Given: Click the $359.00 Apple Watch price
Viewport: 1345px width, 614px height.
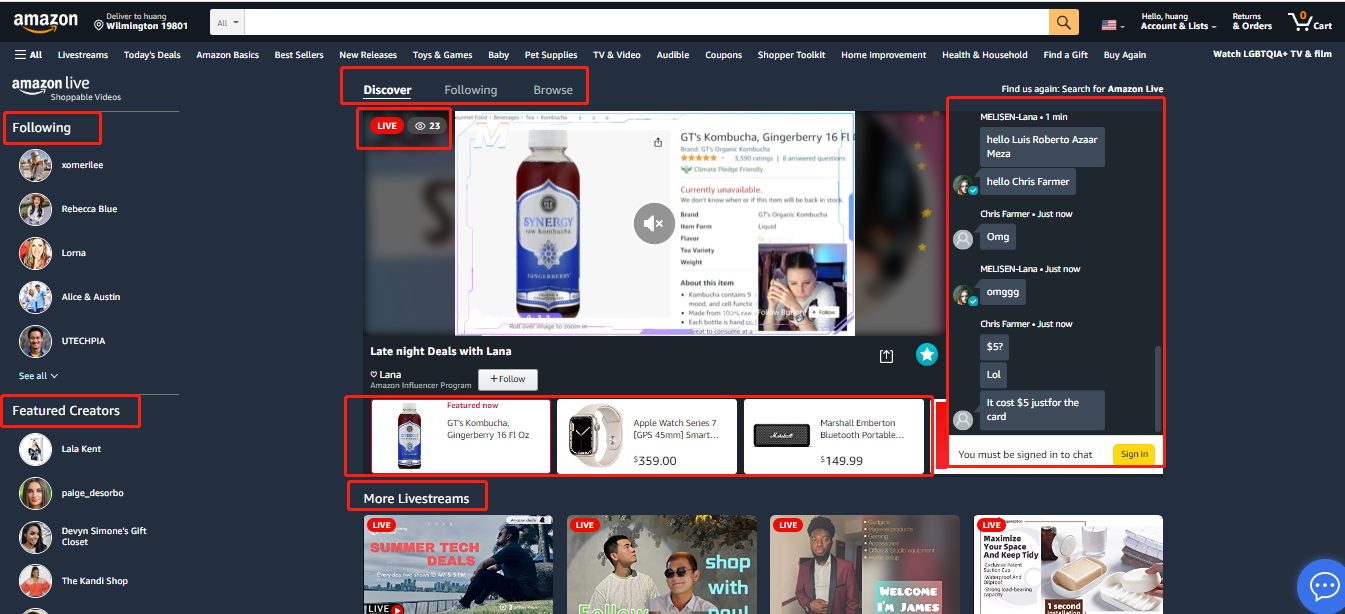Looking at the screenshot, I should coord(655,461).
